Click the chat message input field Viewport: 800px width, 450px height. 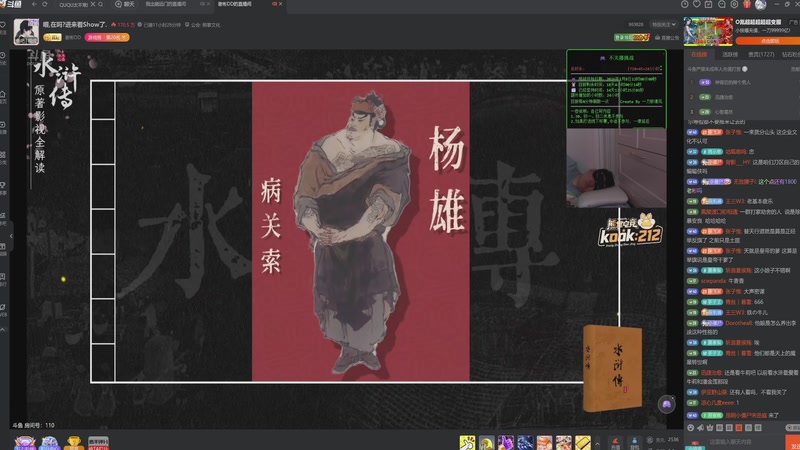(x=745, y=442)
